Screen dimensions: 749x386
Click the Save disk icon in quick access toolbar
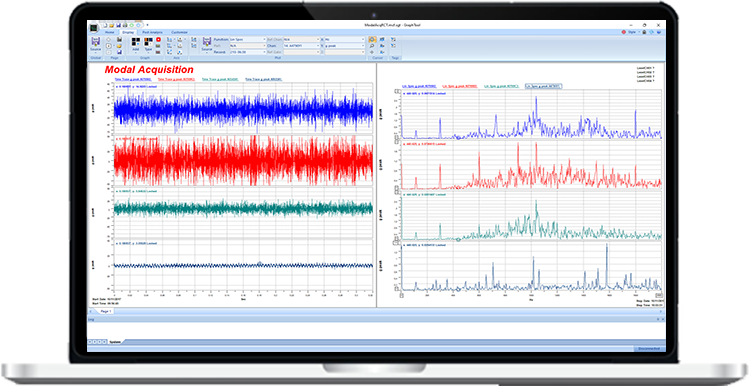tap(118, 25)
